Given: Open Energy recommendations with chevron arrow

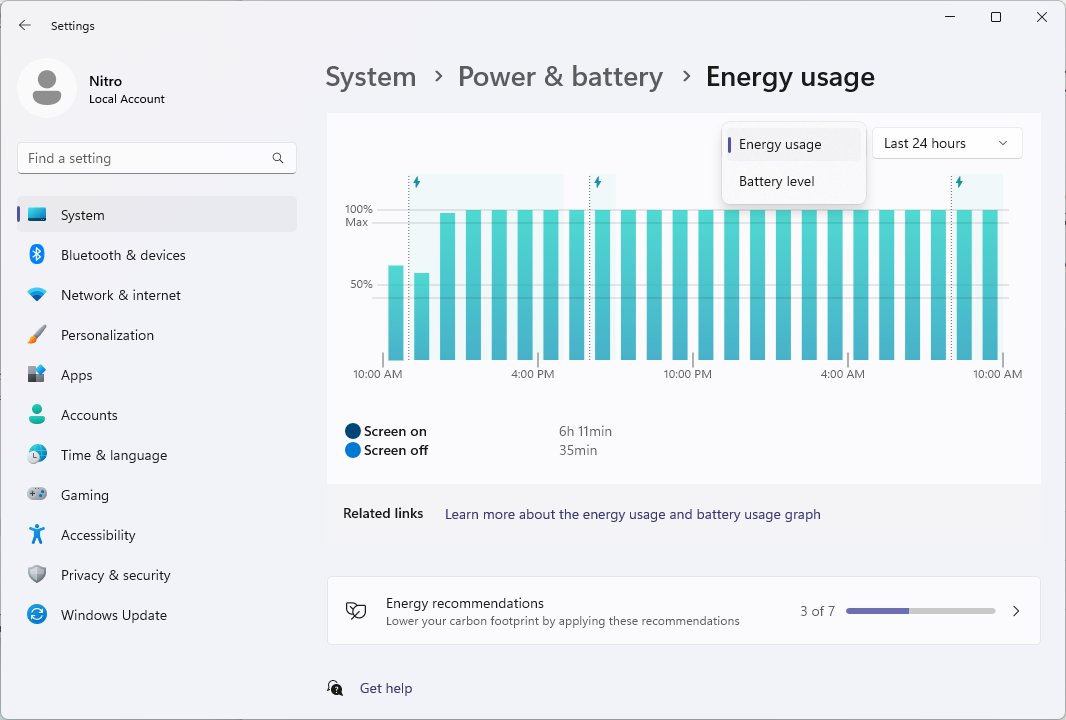Looking at the screenshot, I should [x=1016, y=611].
